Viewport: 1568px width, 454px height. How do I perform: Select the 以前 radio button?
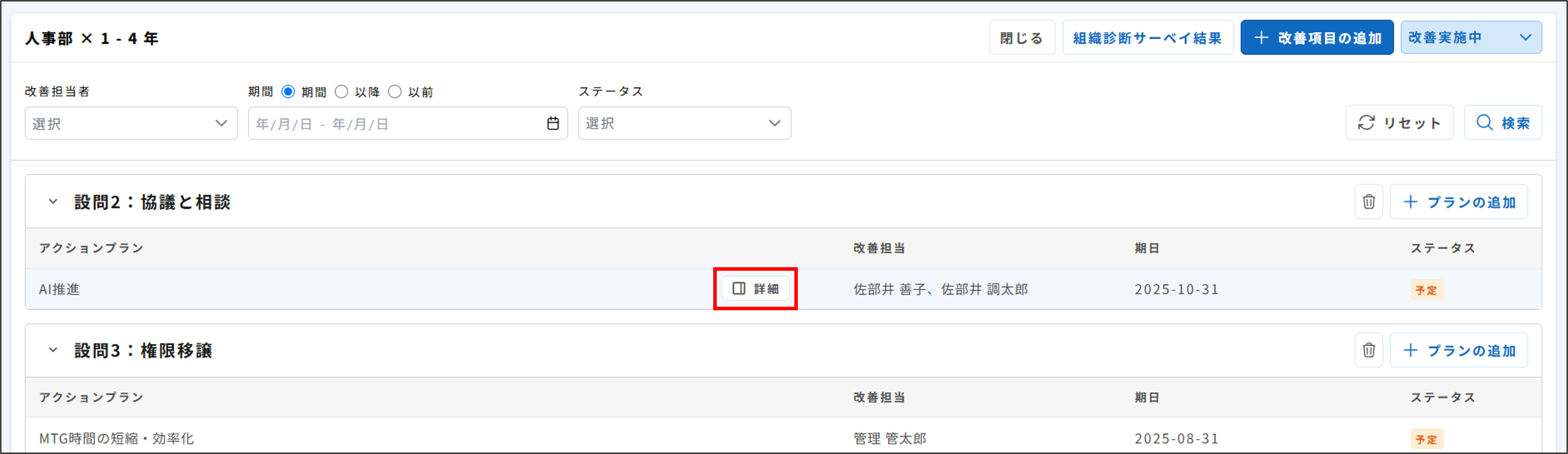coord(394,92)
